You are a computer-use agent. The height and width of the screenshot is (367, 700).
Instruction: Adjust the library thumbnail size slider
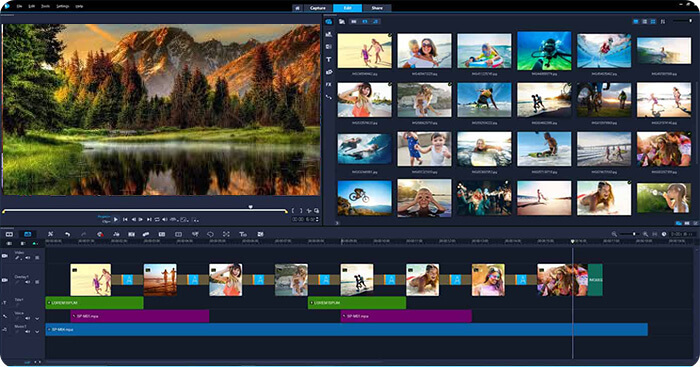click(683, 21)
